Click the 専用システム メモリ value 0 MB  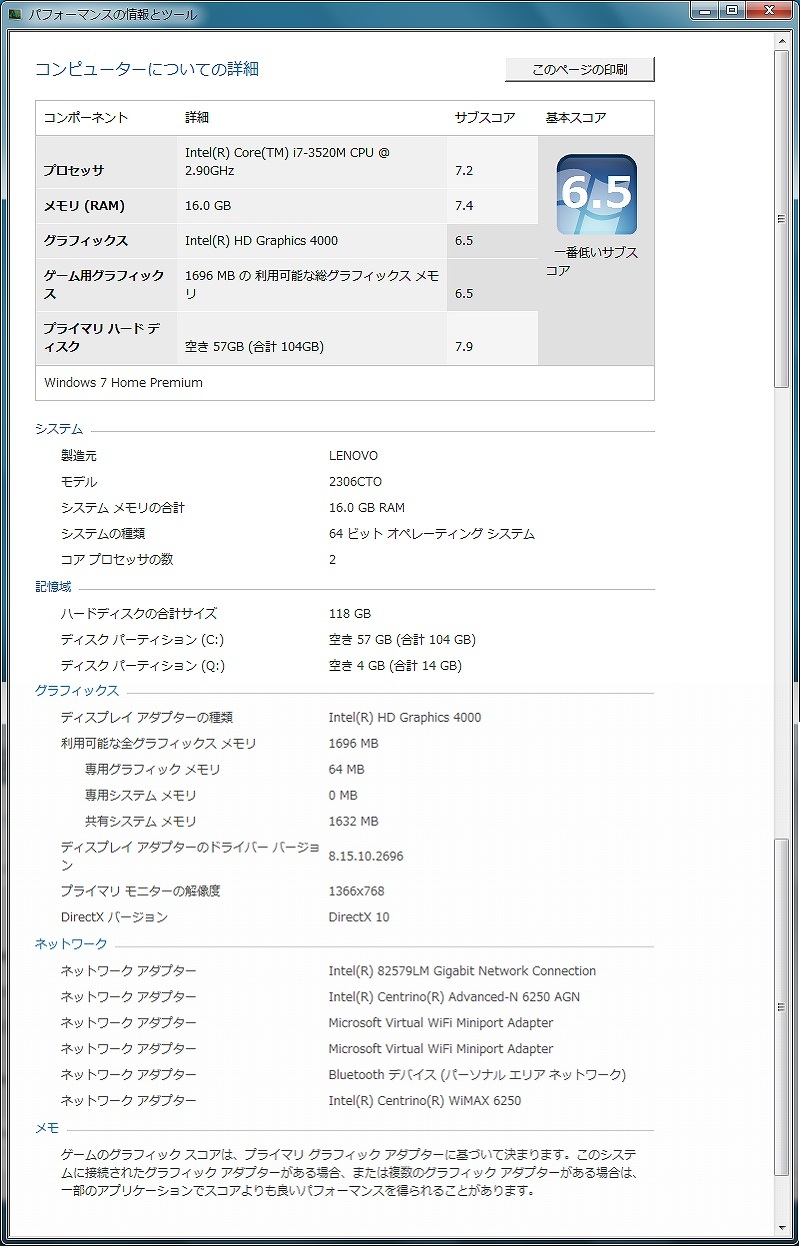coord(343,796)
